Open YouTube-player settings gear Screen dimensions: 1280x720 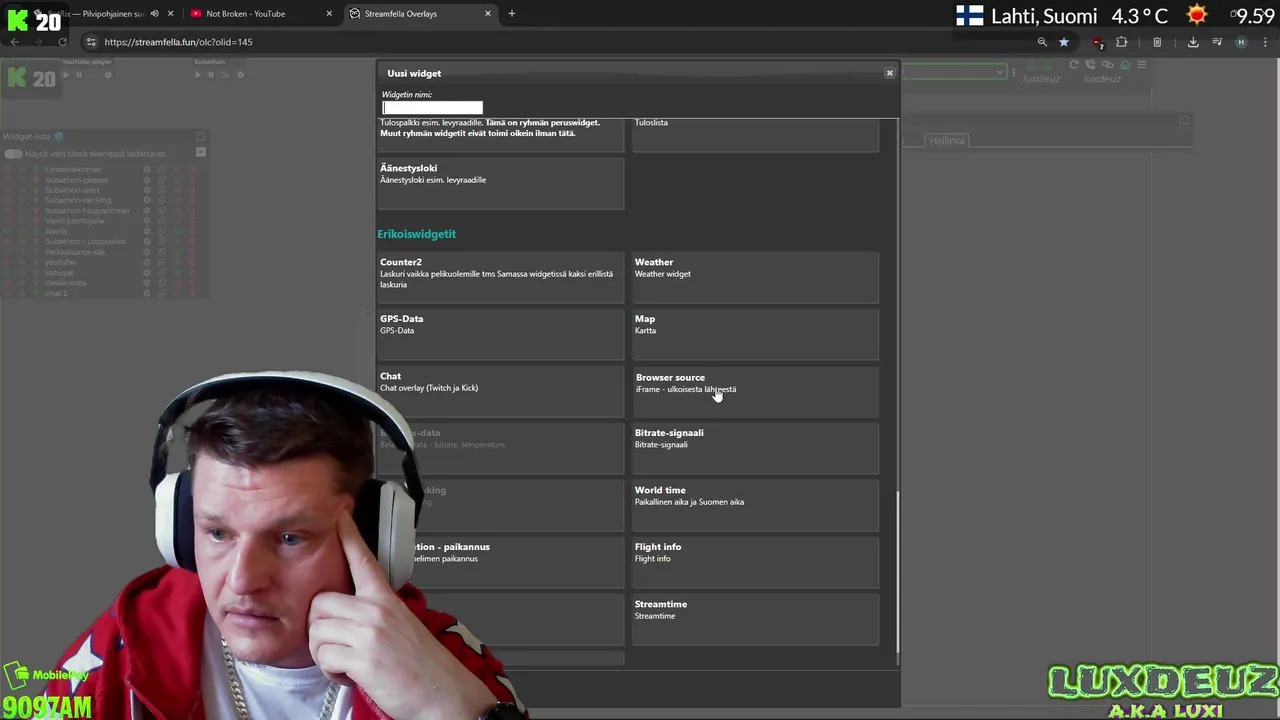tap(108, 75)
